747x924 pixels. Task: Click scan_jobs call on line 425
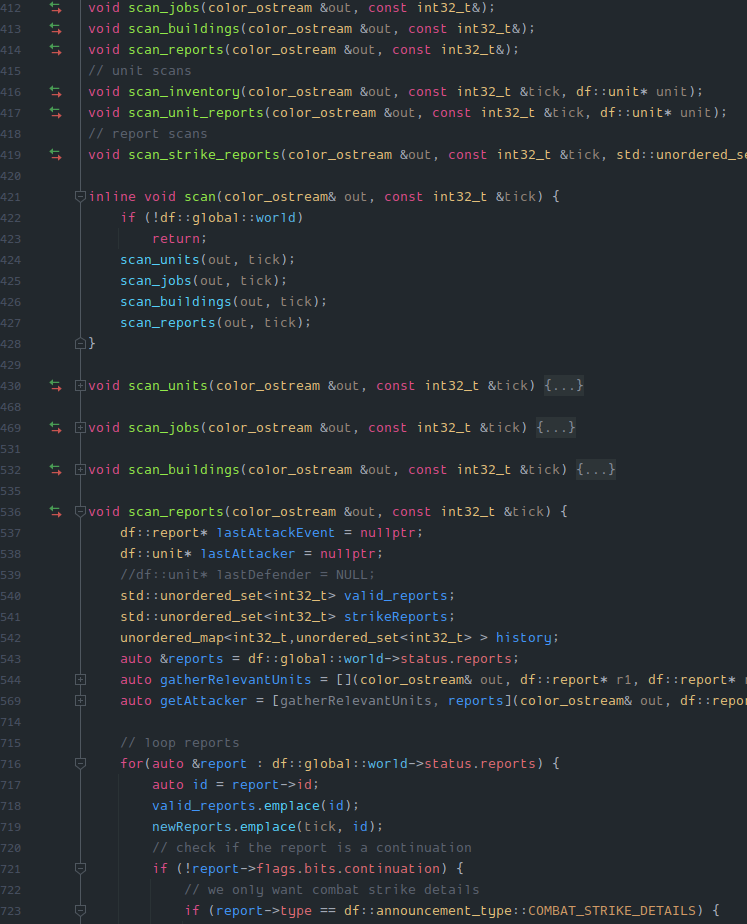[156, 280]
